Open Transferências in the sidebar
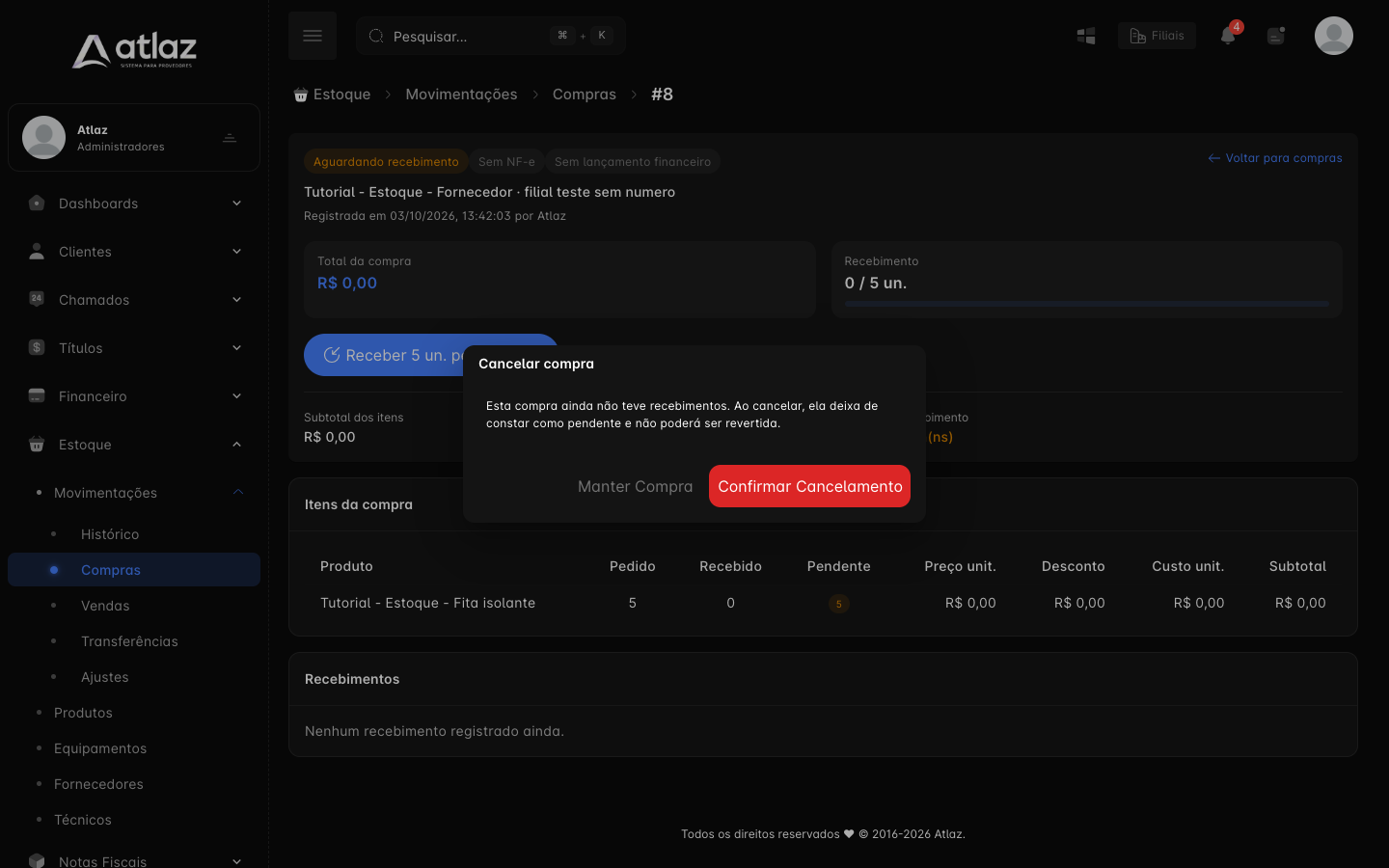Viewport: 1389px width, 868px height. click(x=129, y=641)
